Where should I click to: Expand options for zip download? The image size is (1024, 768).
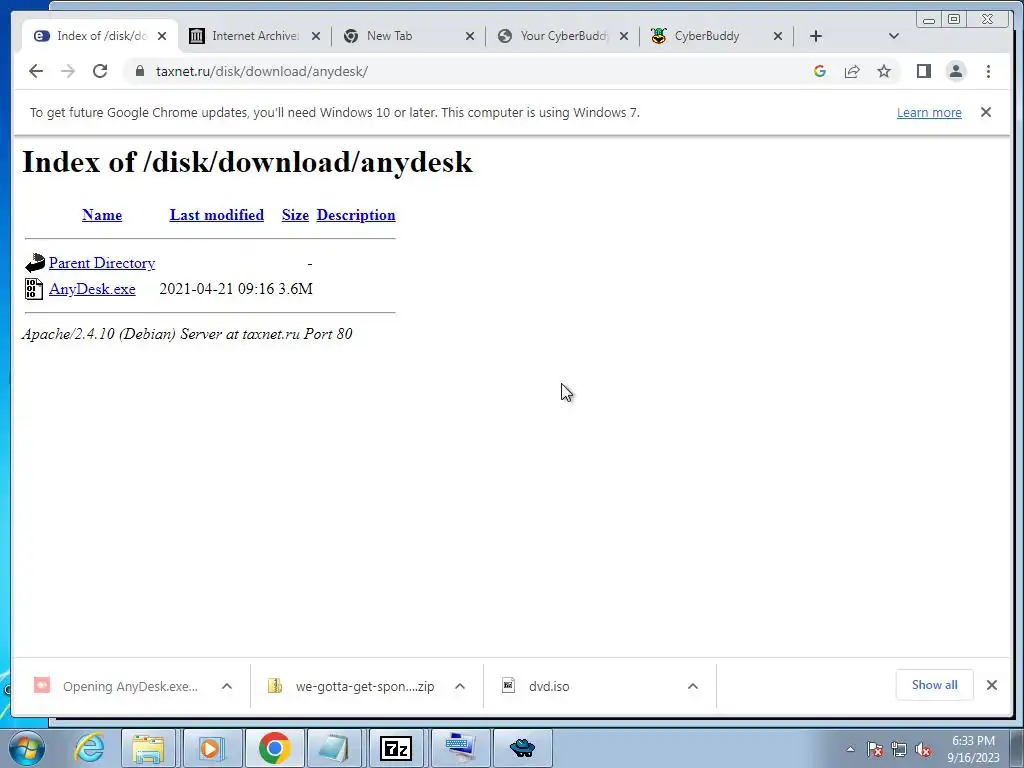click(x=460, y=686)
